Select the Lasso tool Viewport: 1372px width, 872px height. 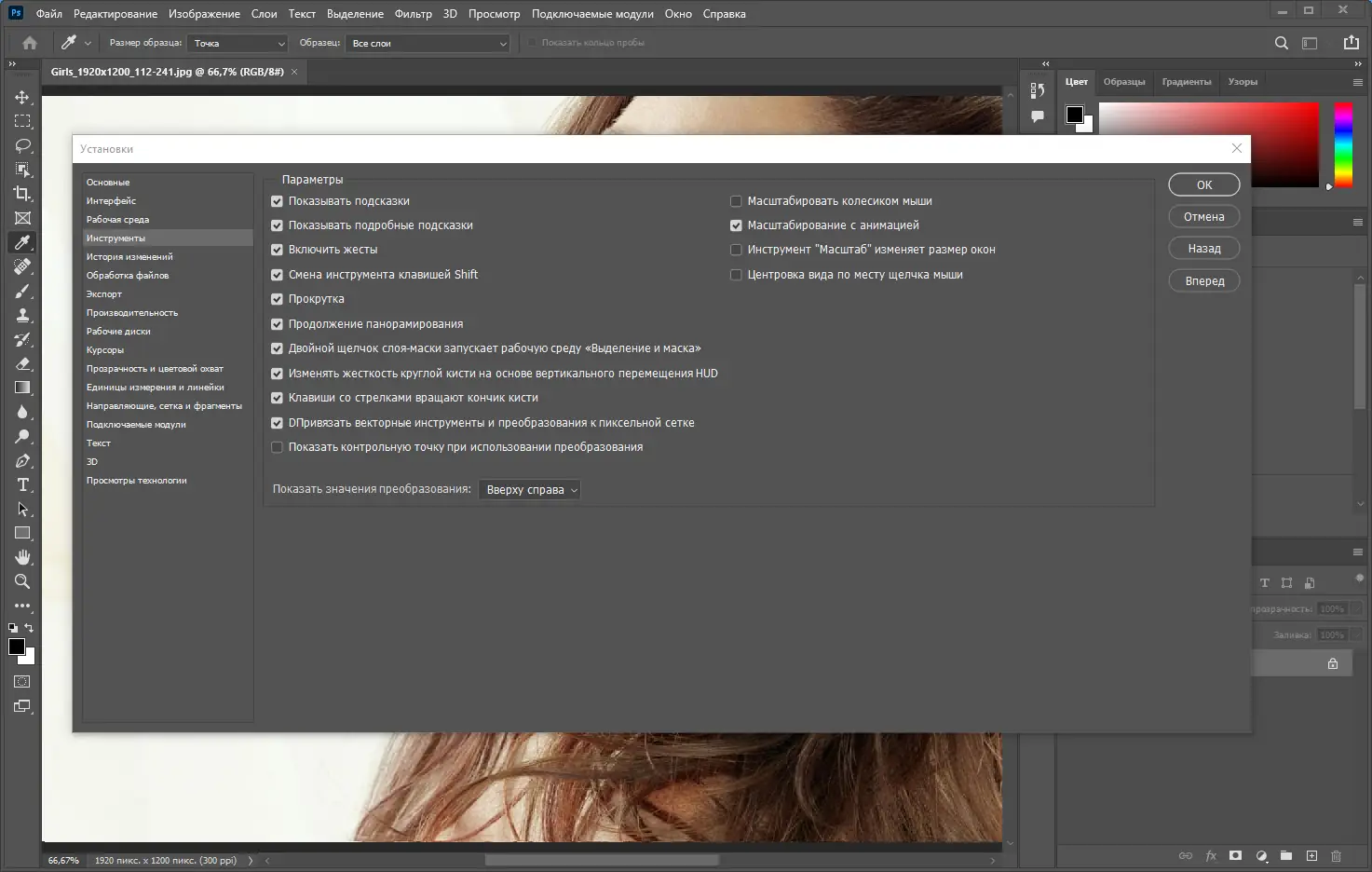(22, 145)
